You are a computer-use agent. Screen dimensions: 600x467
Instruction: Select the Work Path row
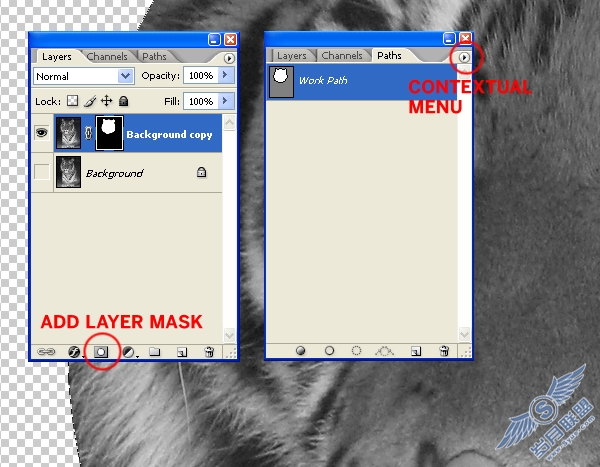coord(362,82)
